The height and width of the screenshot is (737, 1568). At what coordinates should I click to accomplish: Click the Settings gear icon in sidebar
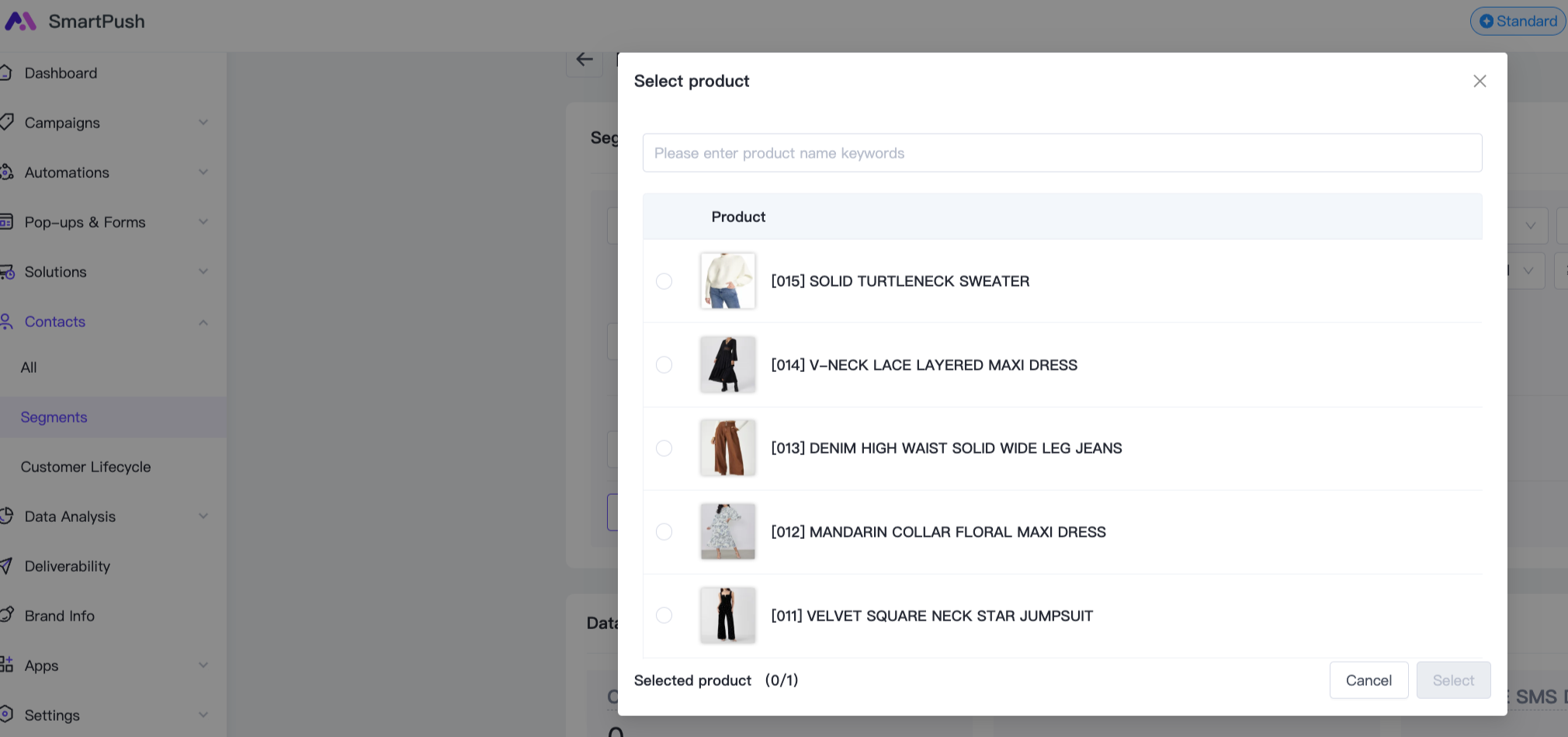click(x=6, y=714)
